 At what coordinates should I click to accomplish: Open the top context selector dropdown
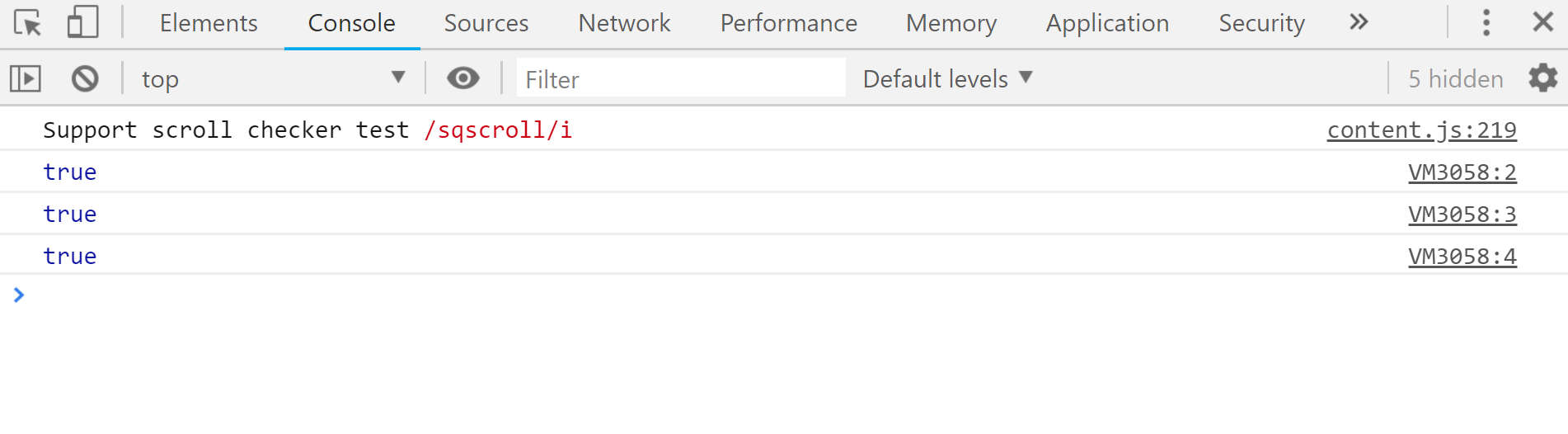click(x=273, y=79)
